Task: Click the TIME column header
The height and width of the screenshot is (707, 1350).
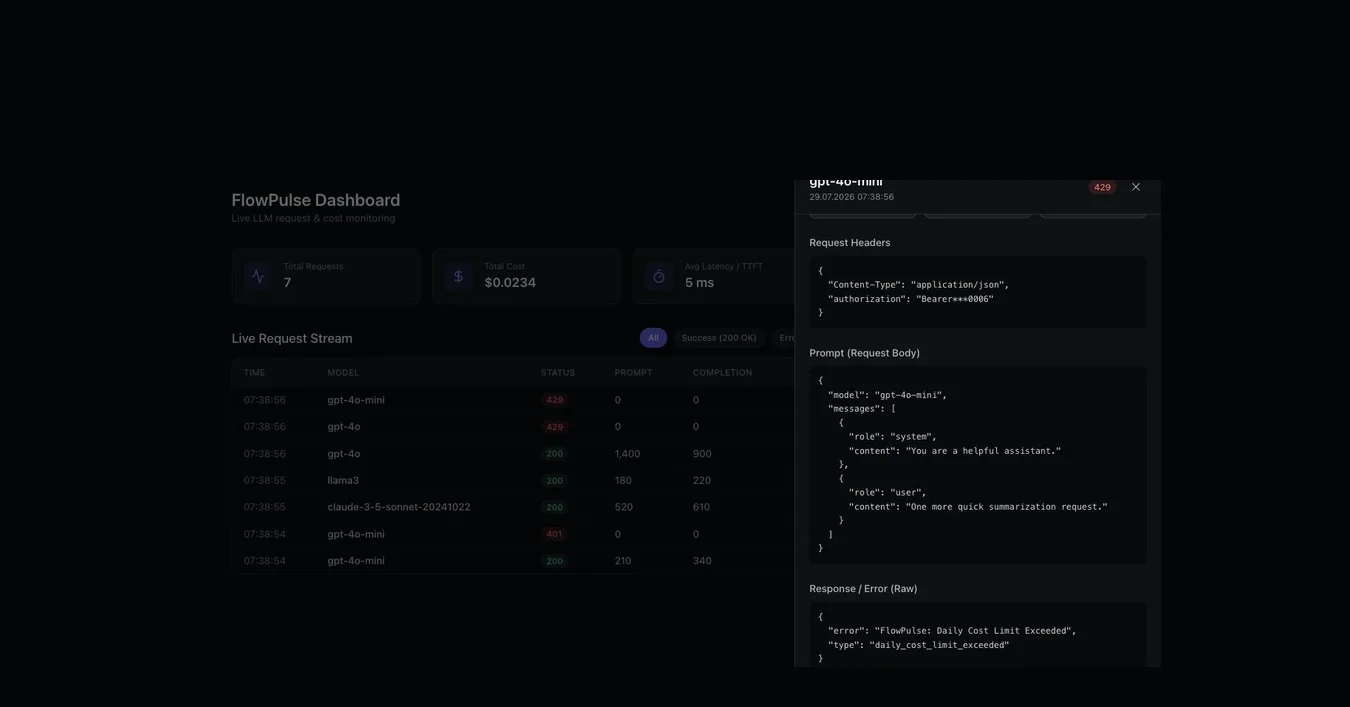Action: click(x=254, y=373)
